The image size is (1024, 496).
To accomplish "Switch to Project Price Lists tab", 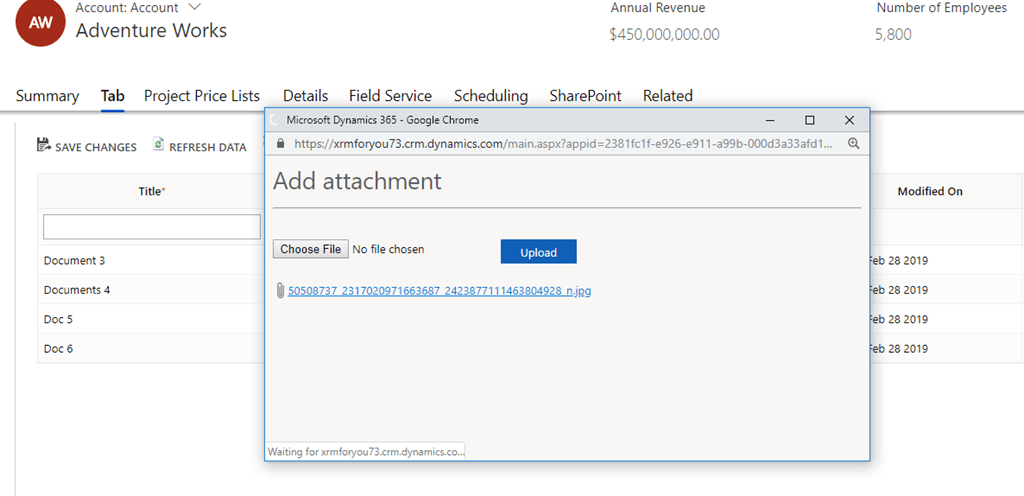I will point(202,96).
